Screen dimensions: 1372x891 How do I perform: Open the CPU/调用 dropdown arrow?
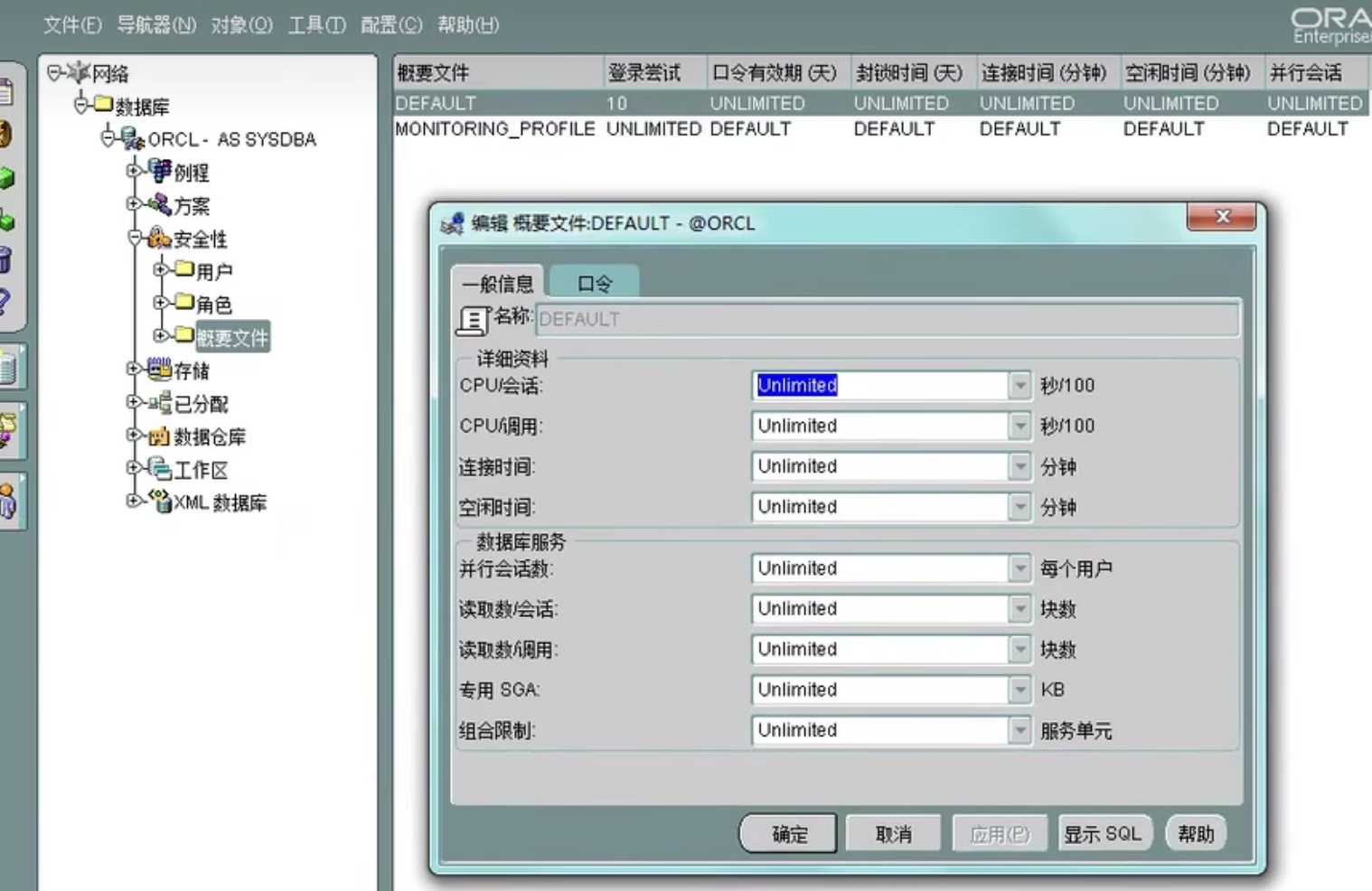coord(1020,426)
